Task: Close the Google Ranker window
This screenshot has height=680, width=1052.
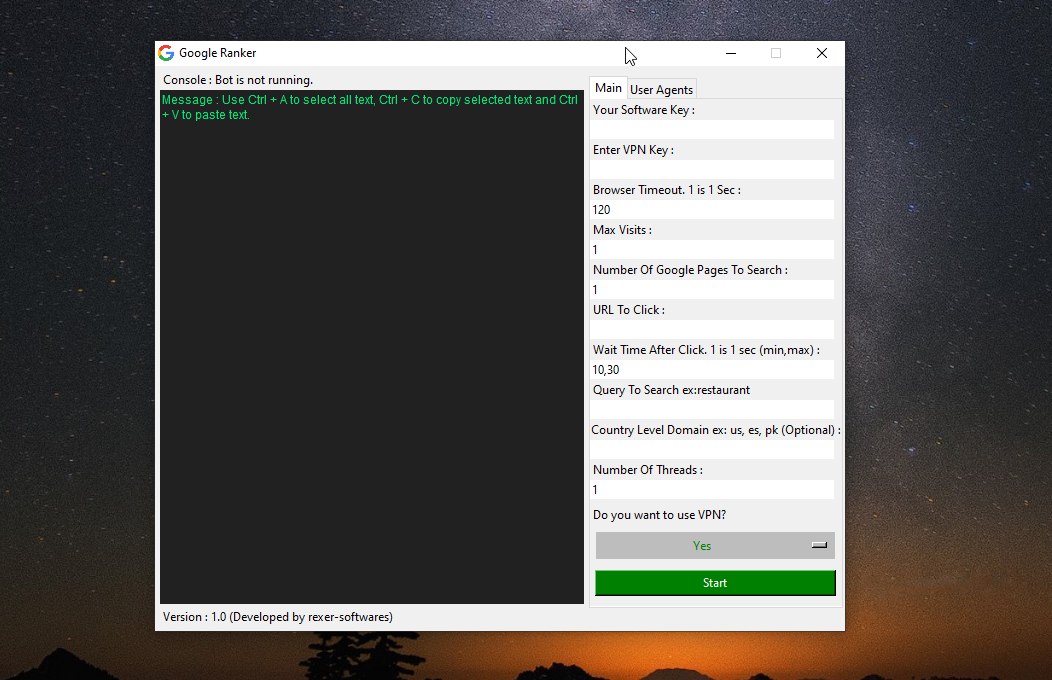Action: 821,53
